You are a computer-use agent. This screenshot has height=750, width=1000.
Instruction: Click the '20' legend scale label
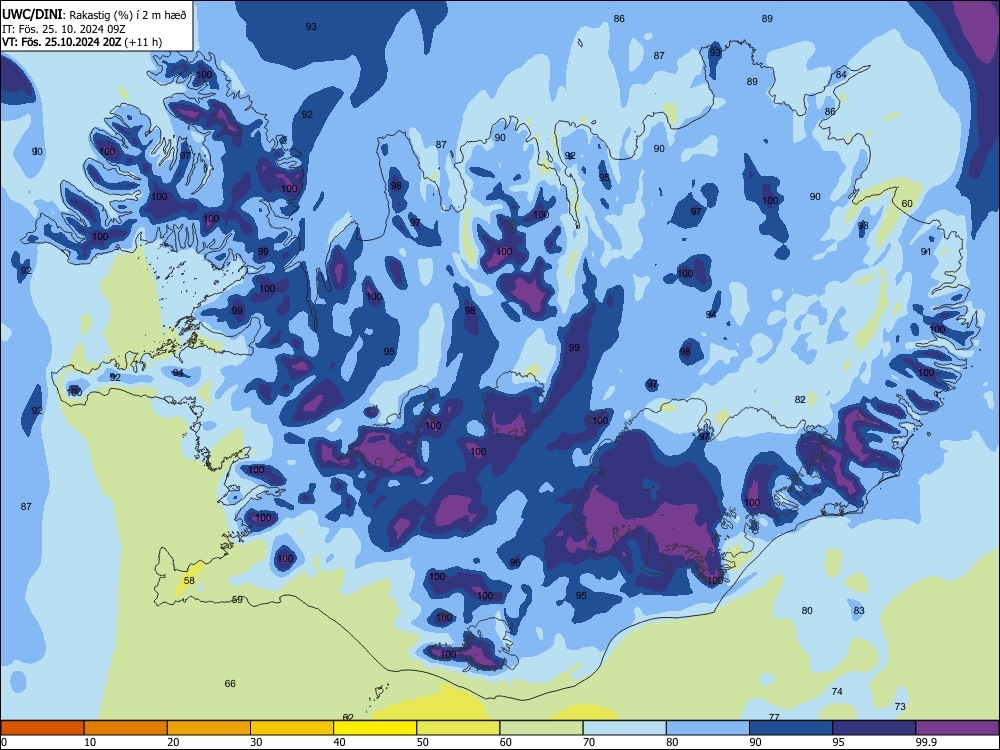(173, 742)
